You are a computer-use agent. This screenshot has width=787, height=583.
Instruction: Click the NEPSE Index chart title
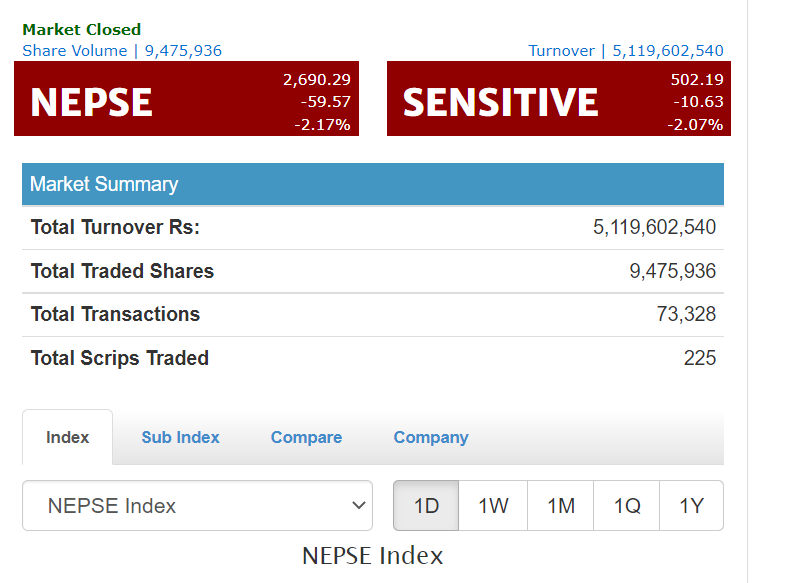point(372,556)
